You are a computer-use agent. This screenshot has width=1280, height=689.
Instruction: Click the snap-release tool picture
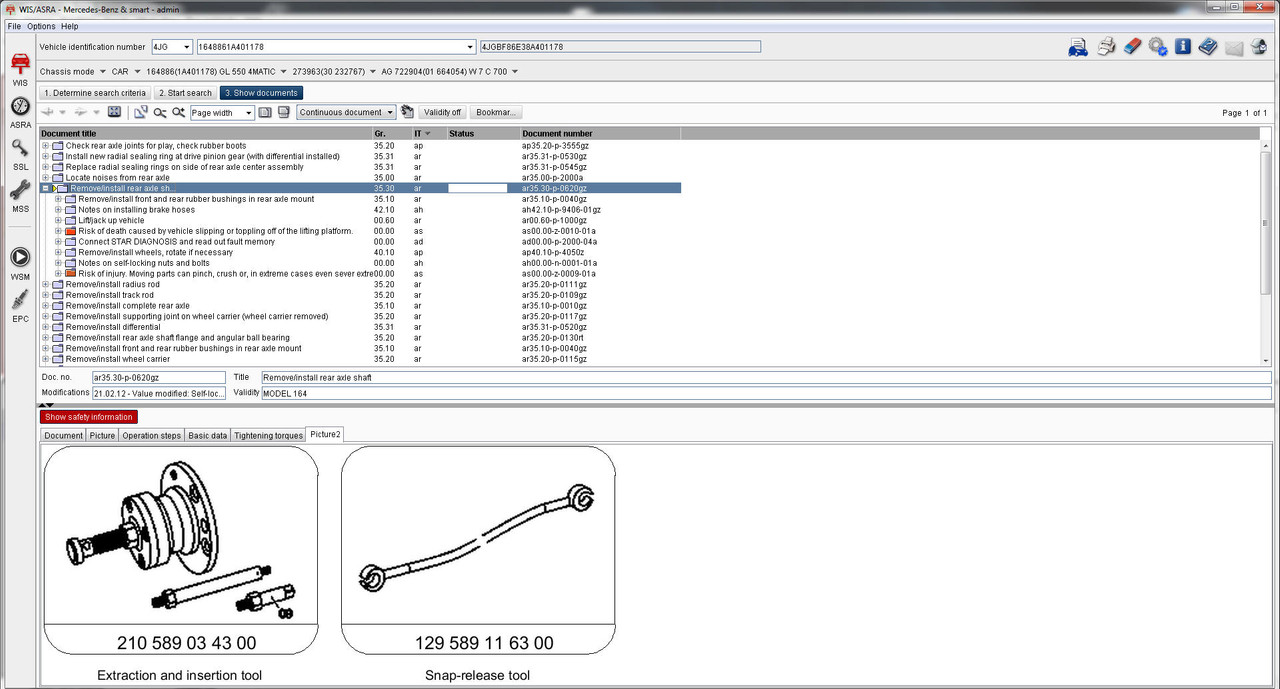point(478,551)
